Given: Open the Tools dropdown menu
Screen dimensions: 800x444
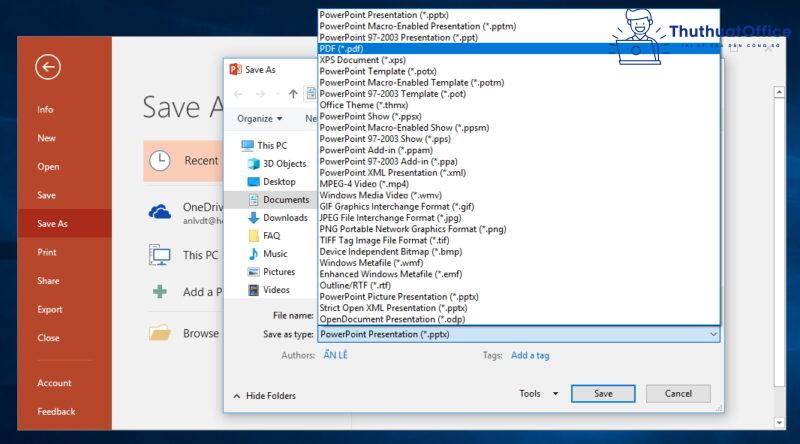Looking at the screenshot, I should [539, 394].
